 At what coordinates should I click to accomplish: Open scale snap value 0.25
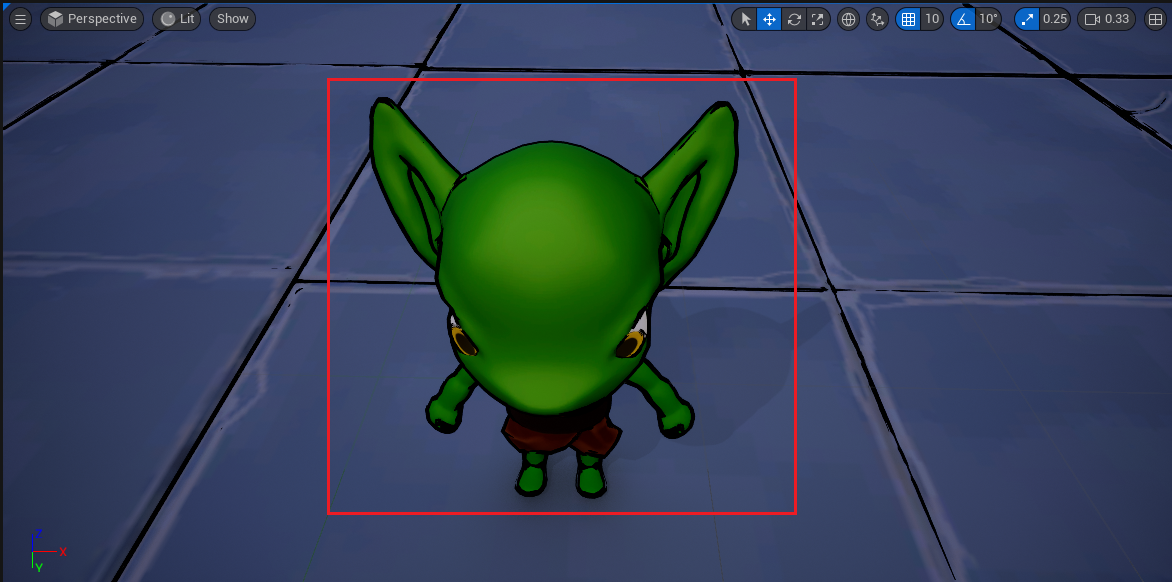tap(1055, 19)
